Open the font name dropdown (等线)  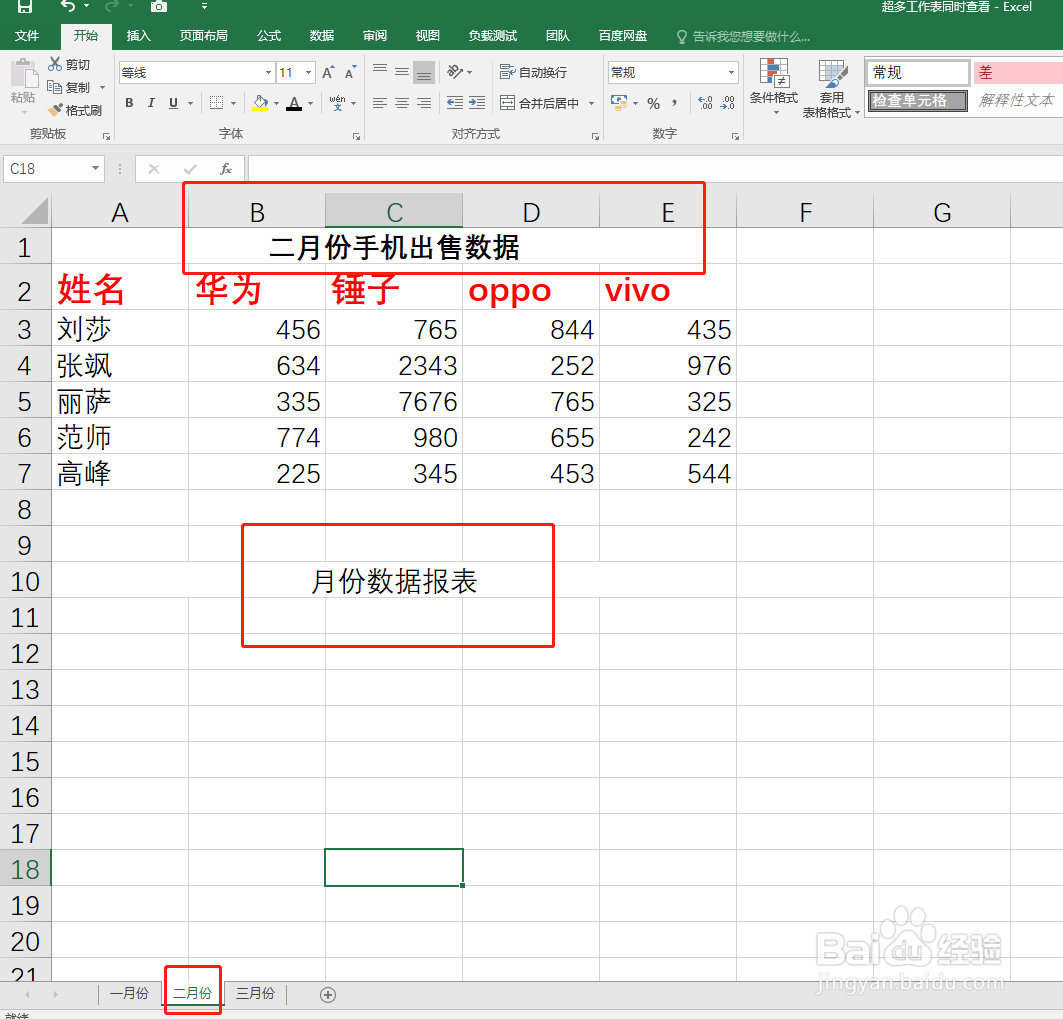point(268,73)
